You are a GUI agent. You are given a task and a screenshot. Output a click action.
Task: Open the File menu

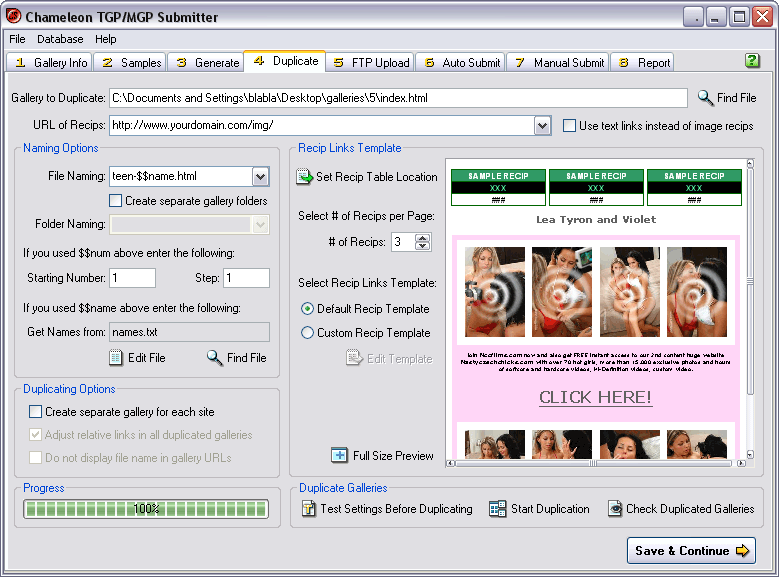[17, 39]
